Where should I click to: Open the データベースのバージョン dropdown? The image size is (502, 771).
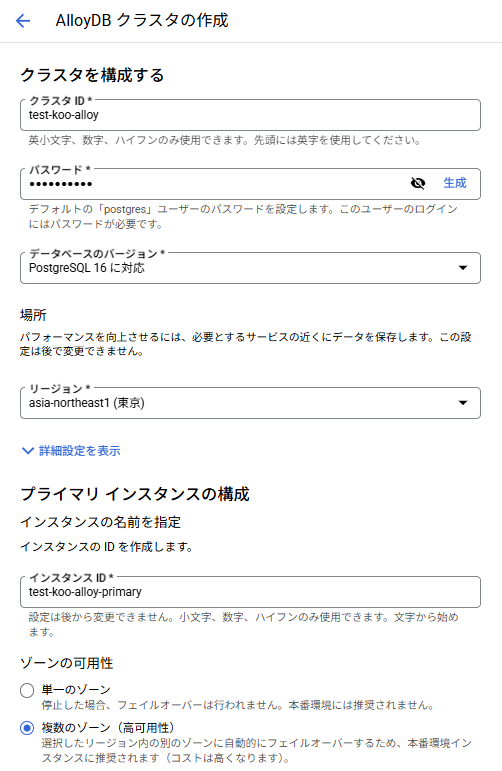coord(250,268)
